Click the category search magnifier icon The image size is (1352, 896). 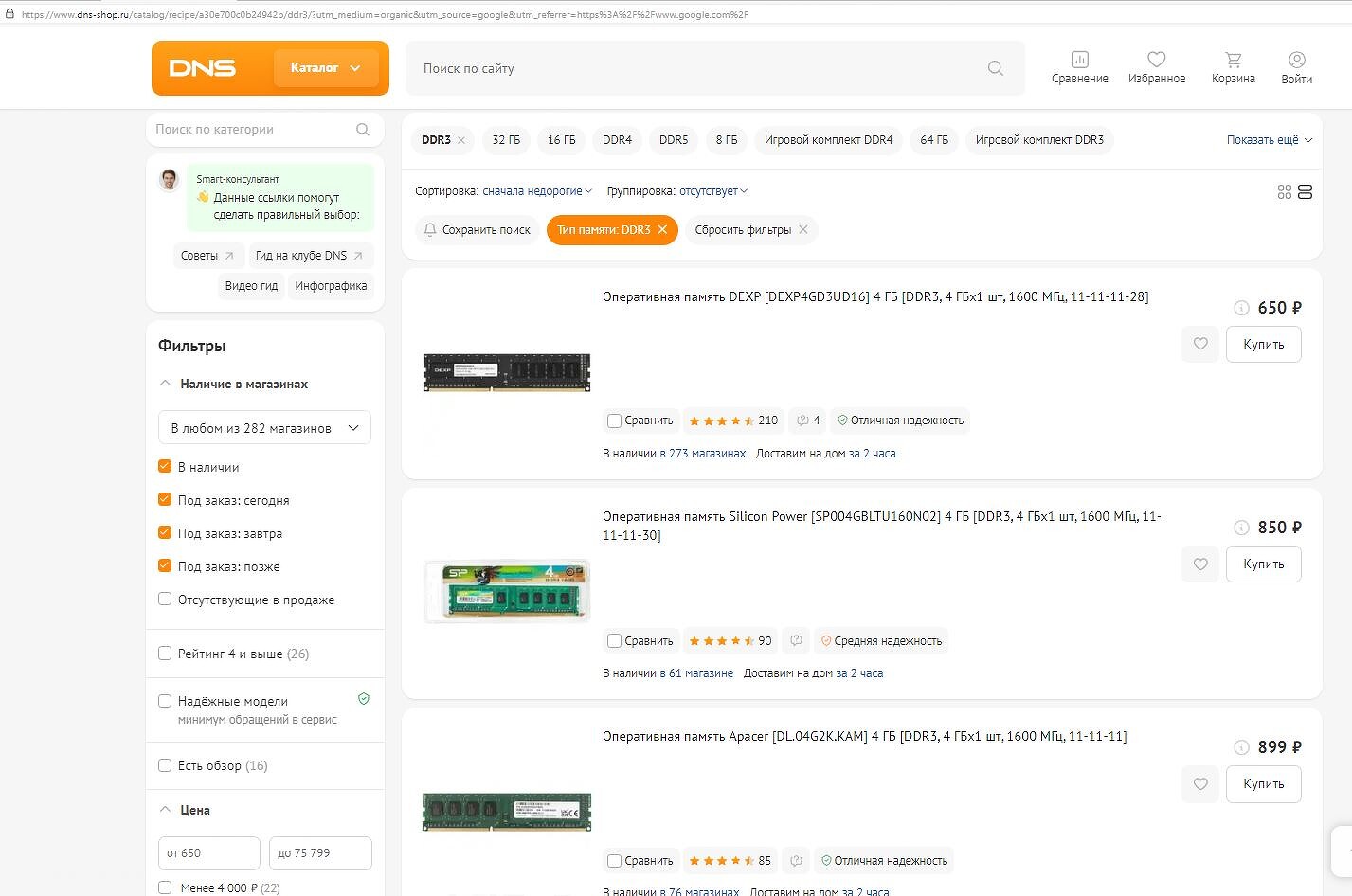(362, 130)
